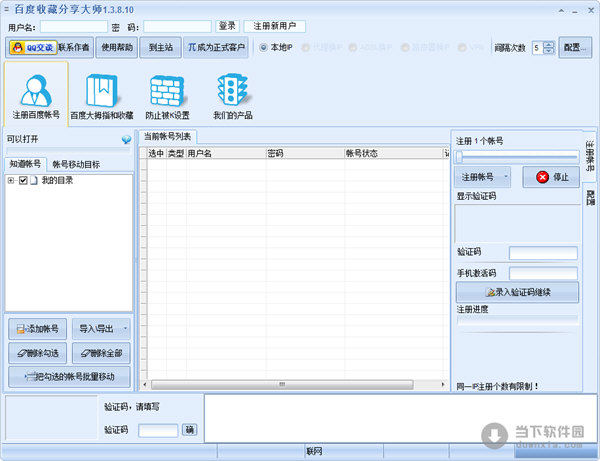This screenshot has width=600, height=461.
Task: Click the blue chat bubble icon beside 可以打开
Action: click(126, 140)
